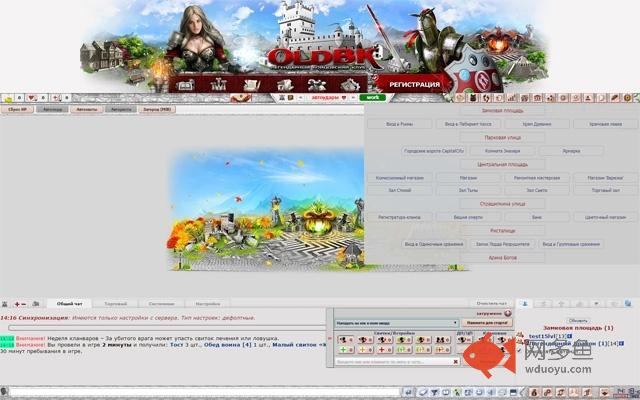Enter Зал Света
The image size is (640, 400).
(x=537, y=190)
